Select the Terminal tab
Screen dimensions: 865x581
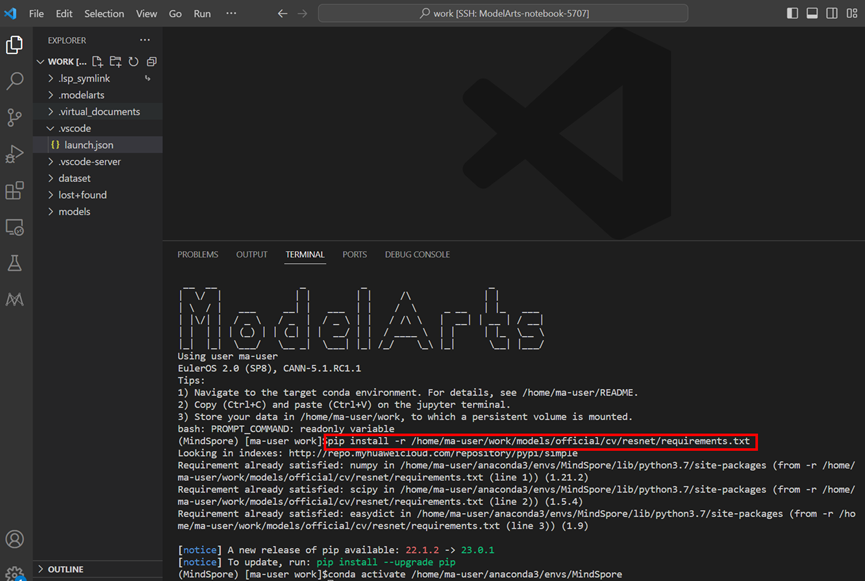click(x=305, y=254)
